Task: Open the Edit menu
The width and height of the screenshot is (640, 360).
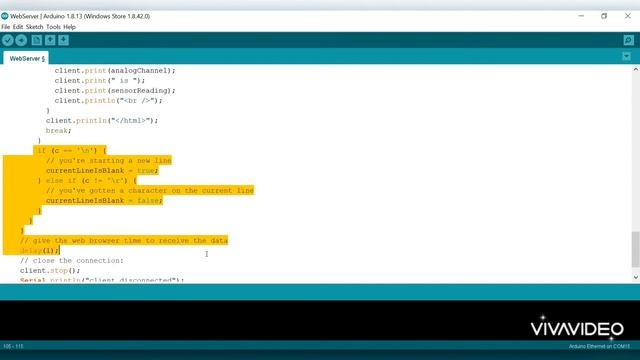Action: pos(18,27)
